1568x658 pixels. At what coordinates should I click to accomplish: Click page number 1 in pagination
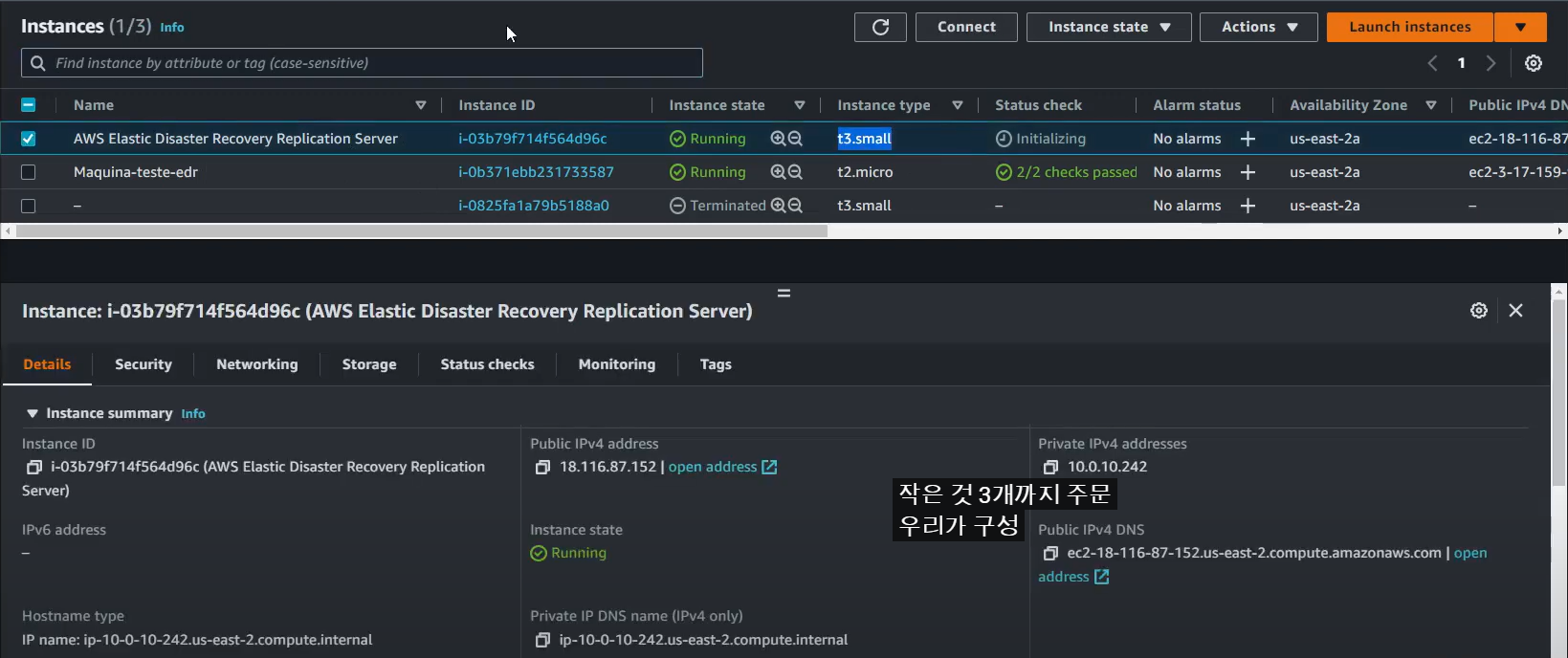point(1461,63)
